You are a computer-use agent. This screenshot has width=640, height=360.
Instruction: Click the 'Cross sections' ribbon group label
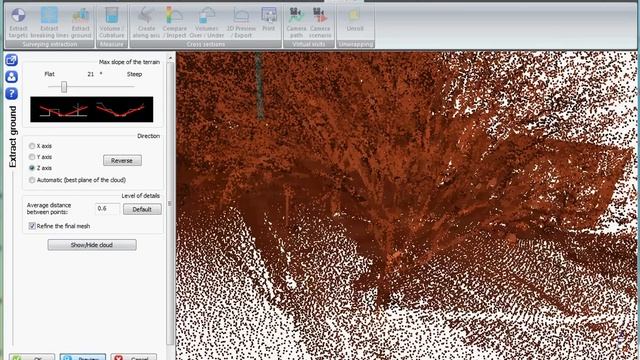point(206,44)
